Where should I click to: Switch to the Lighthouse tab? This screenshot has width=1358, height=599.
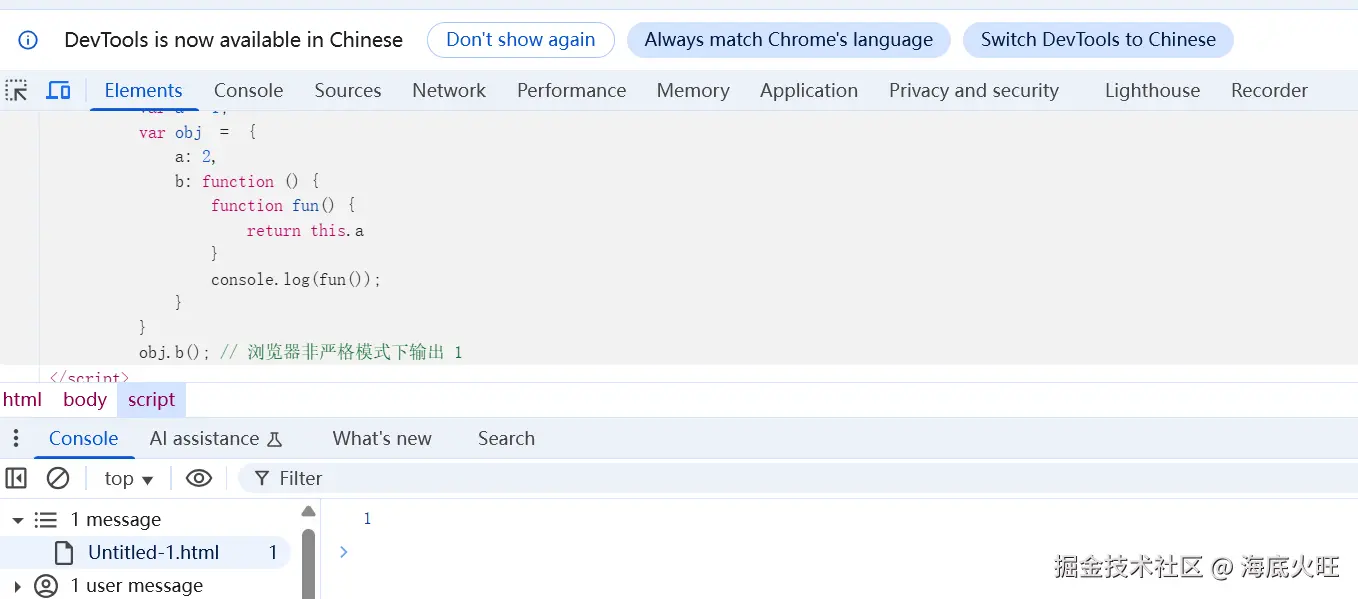1152,90
